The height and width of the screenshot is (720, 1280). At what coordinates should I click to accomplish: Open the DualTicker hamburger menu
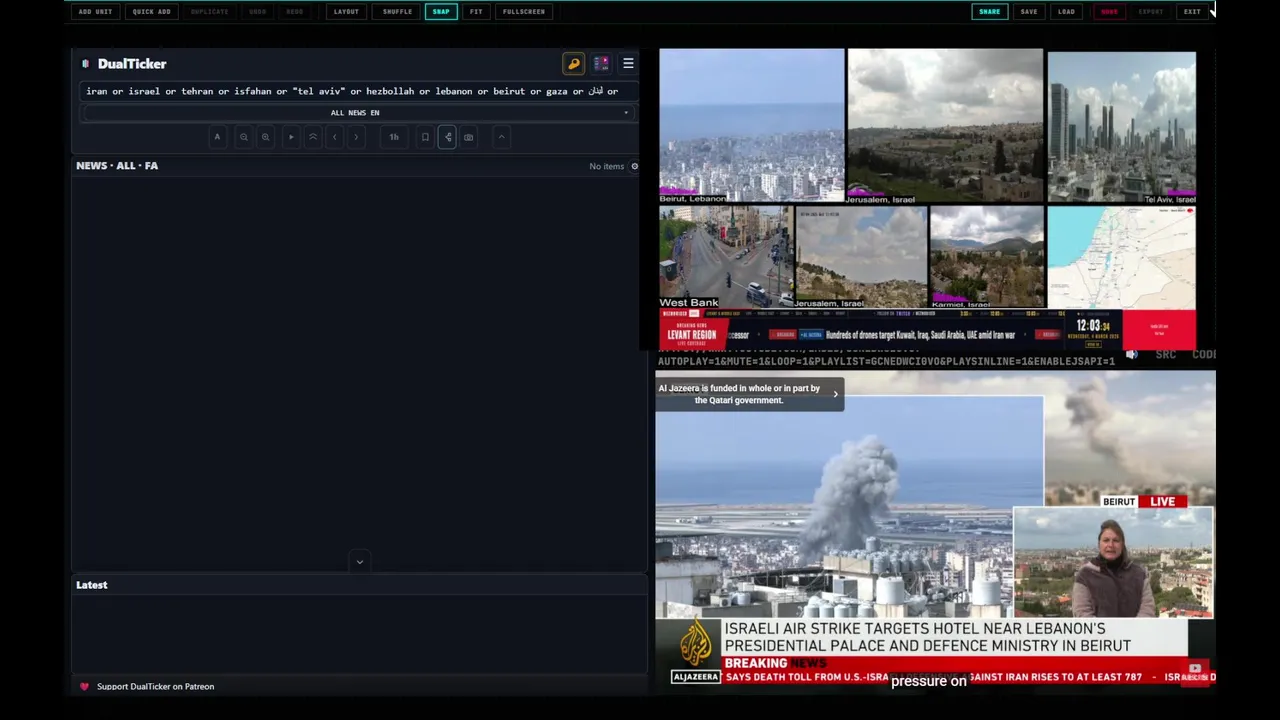click(628, 64)
